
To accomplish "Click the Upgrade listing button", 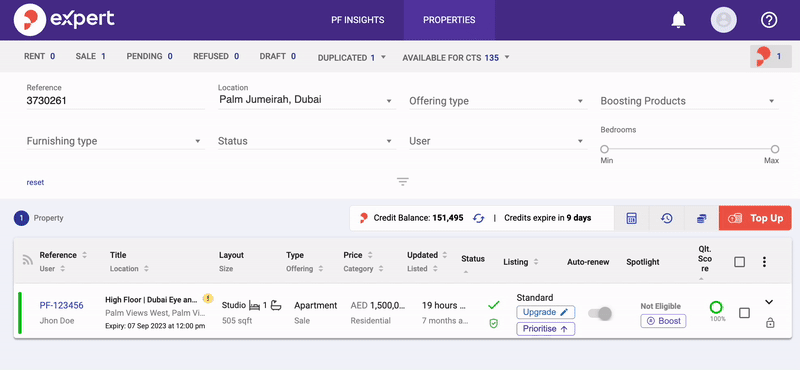I will pyautogui.click(x=545, y=312).
